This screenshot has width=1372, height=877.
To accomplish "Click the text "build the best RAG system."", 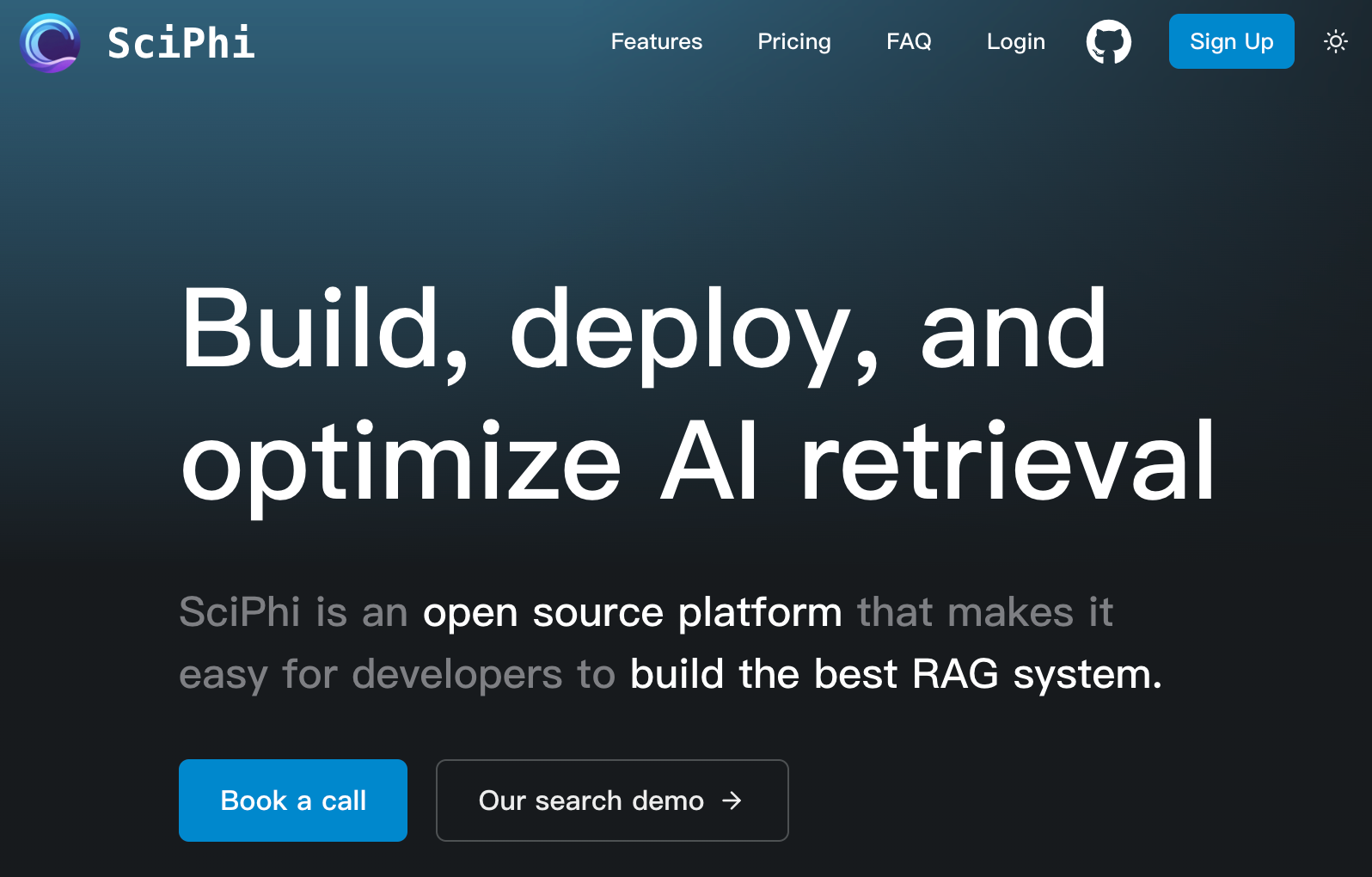I will click(x=897, y=675).
